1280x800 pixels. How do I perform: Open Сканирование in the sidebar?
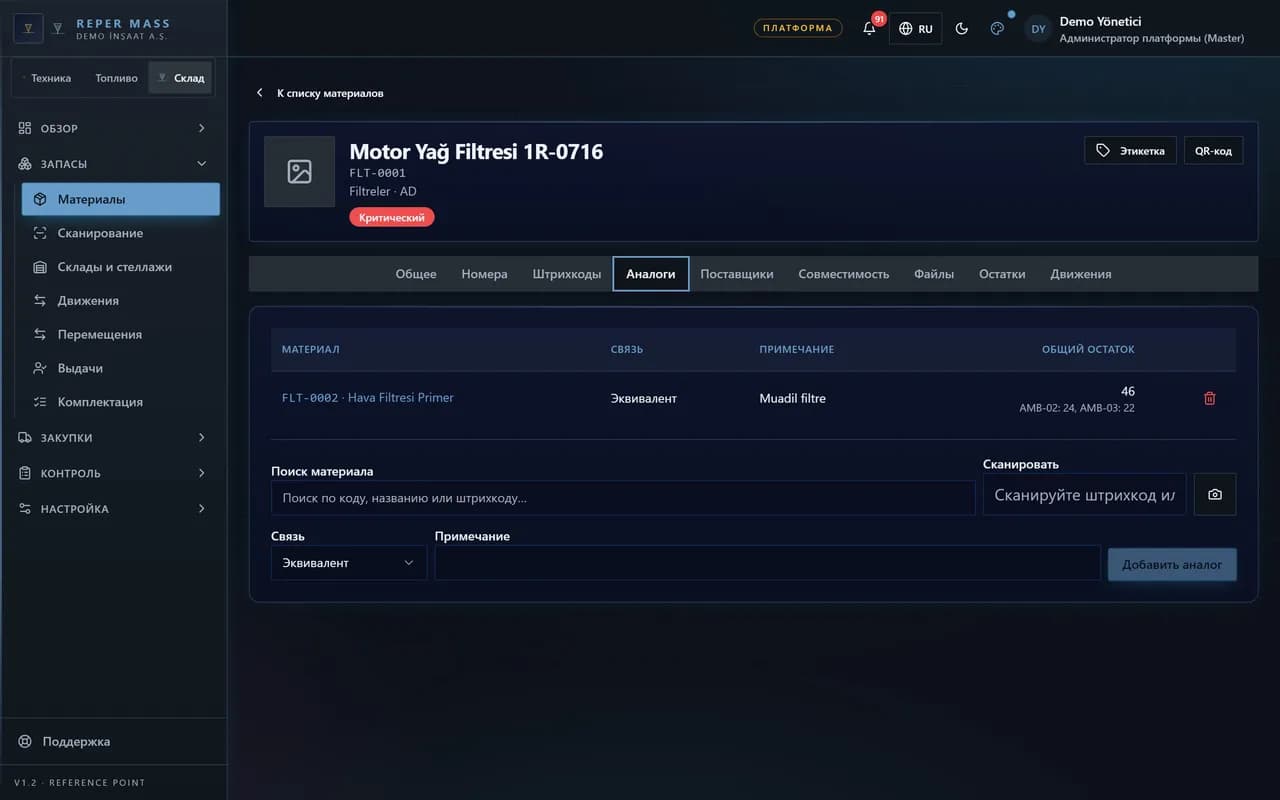point(121,233)
